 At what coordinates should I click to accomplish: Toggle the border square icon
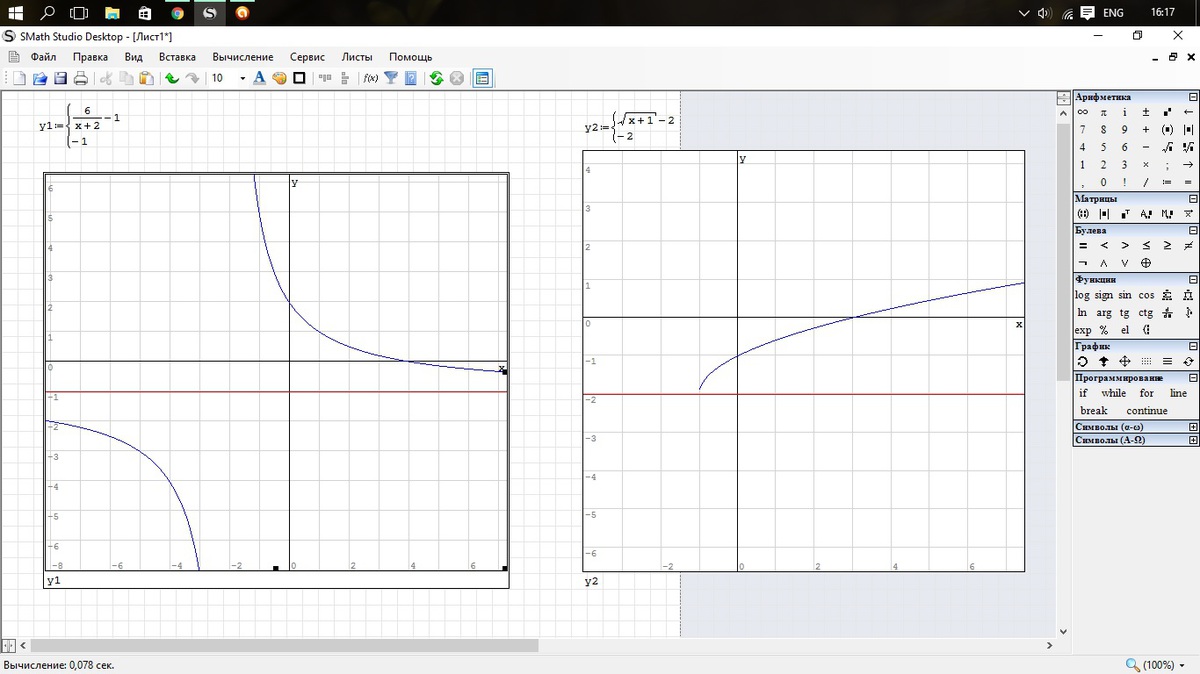point(299,78)
